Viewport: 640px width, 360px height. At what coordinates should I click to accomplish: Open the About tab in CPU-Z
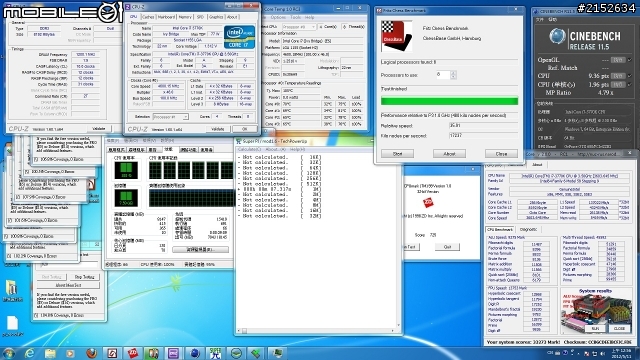tap(232, 17)
